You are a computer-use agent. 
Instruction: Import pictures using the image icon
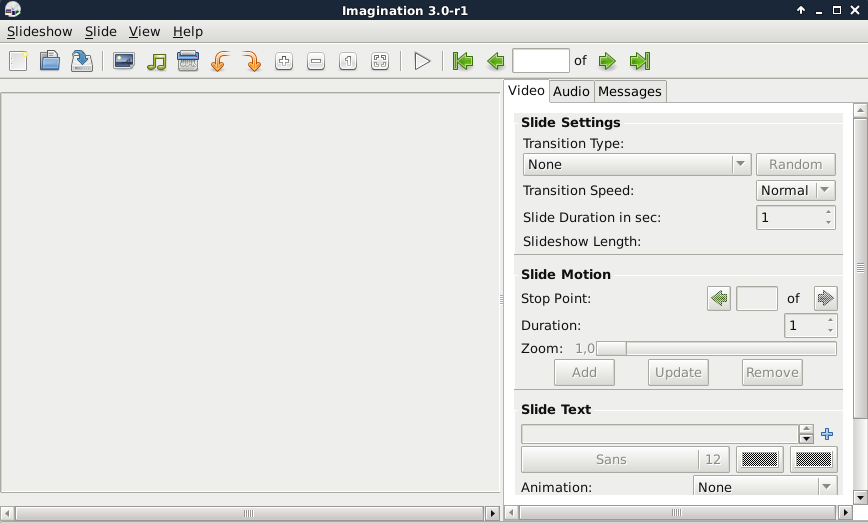point(124,62)
